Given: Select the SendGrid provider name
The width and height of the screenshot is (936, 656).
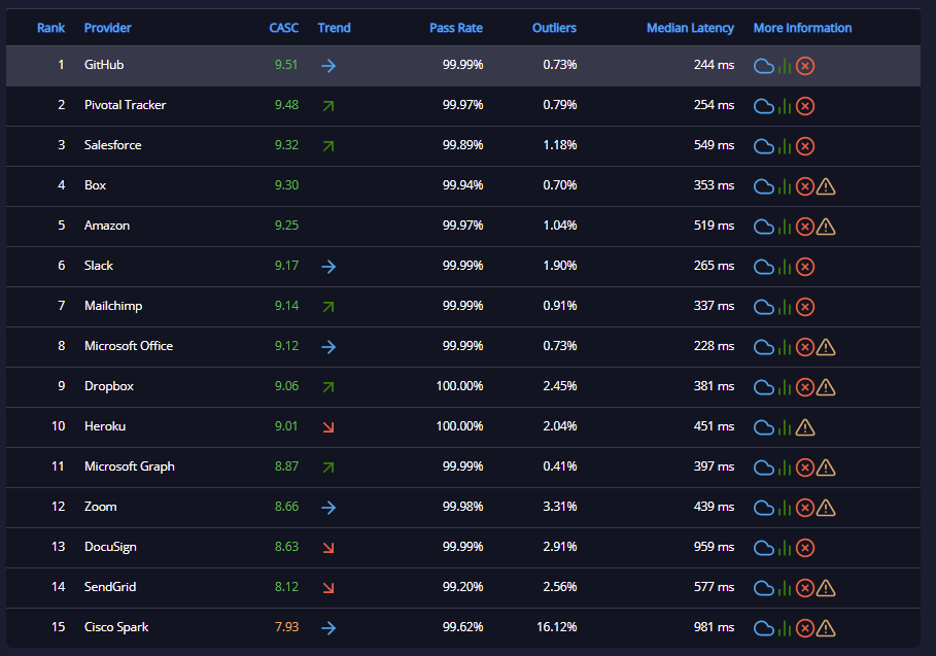Looking at the screenshot, I should [110, 587].
